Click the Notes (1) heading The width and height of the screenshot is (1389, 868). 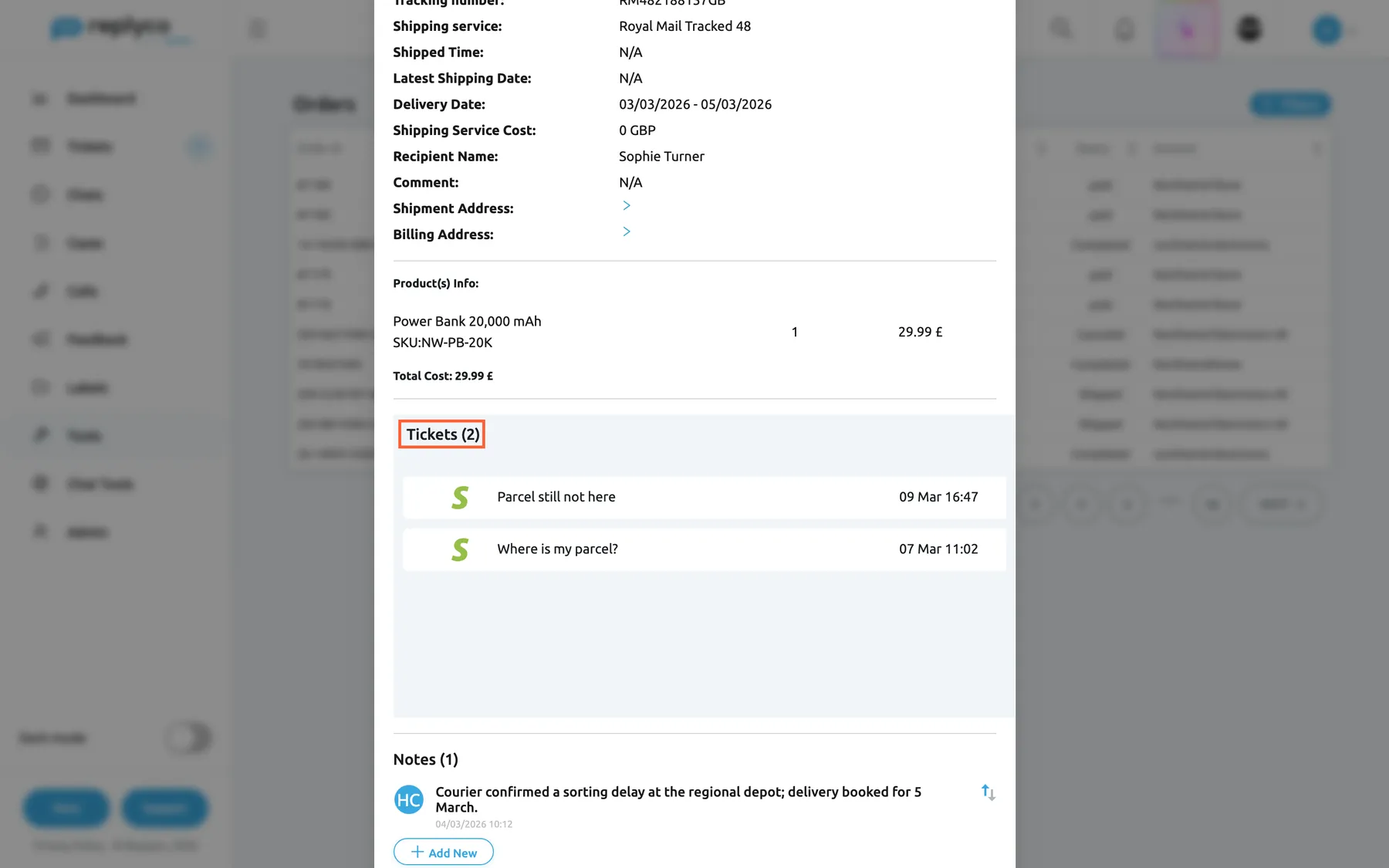pos(425,759)
